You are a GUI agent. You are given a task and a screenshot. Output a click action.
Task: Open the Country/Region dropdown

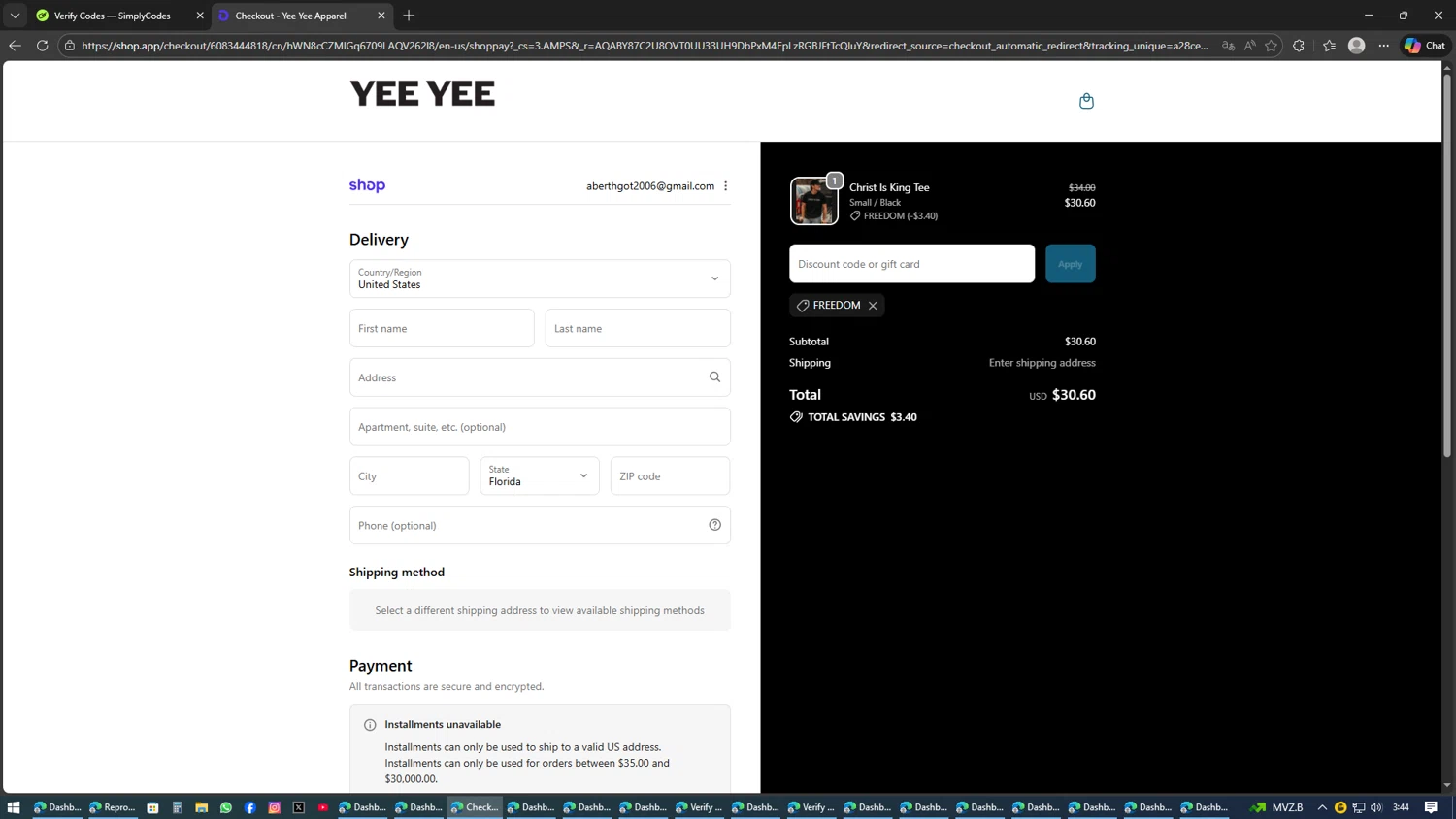540,278
